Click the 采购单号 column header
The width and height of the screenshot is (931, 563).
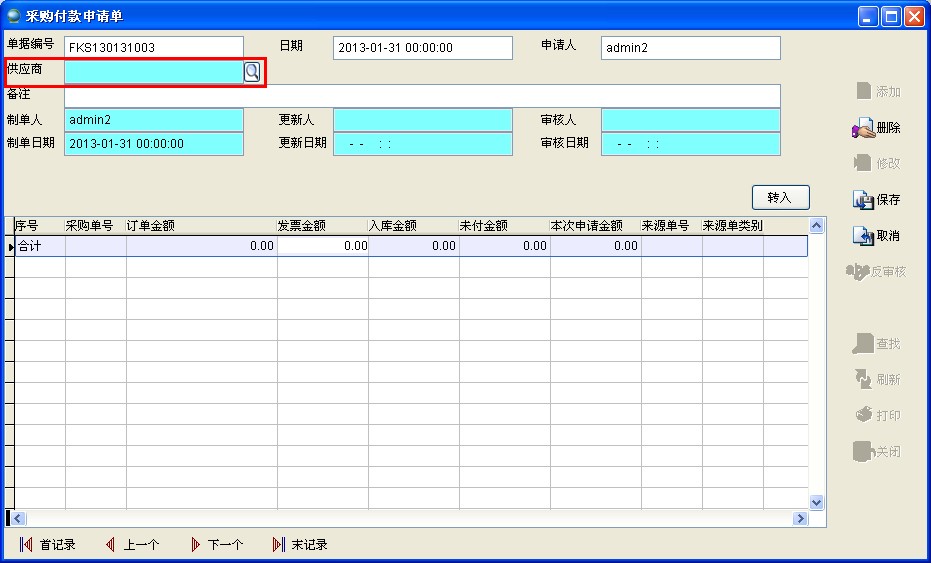coord(96,226)
